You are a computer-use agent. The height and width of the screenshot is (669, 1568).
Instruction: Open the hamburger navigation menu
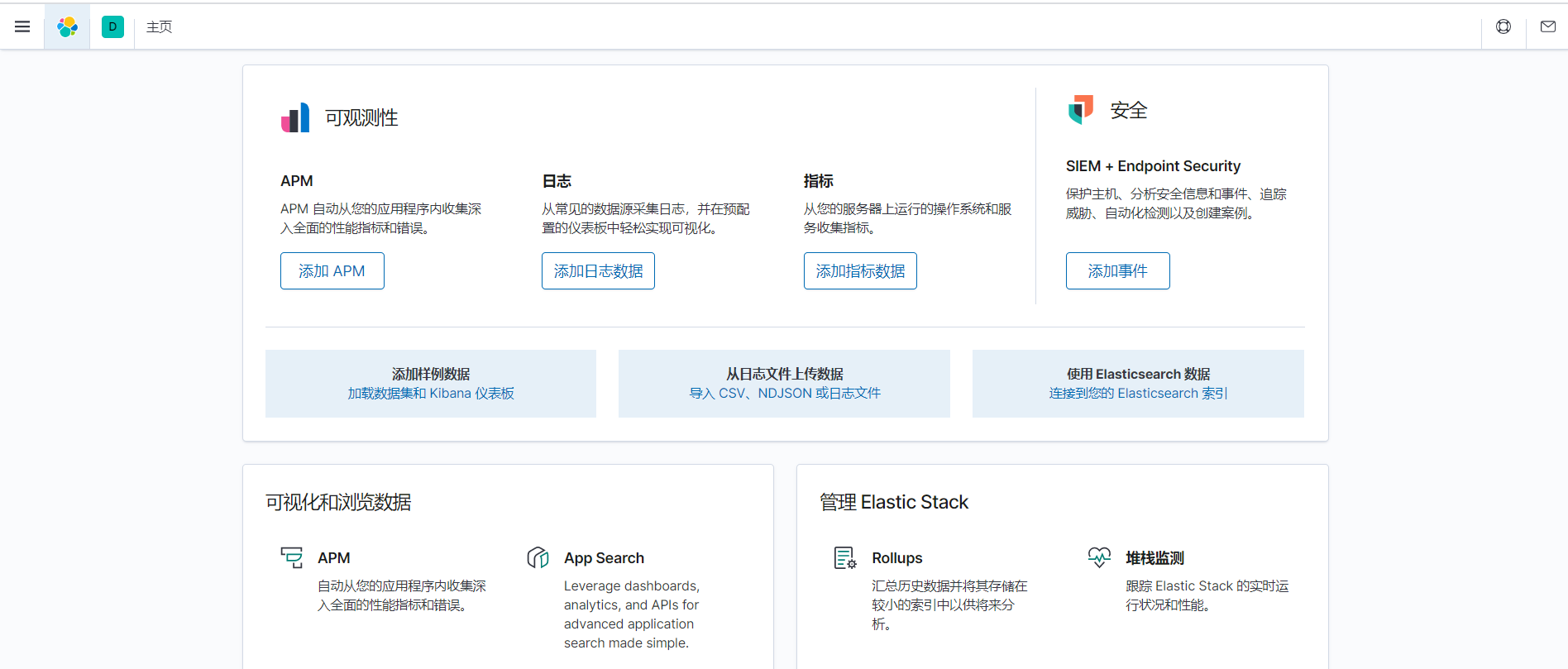coord(22,27)
